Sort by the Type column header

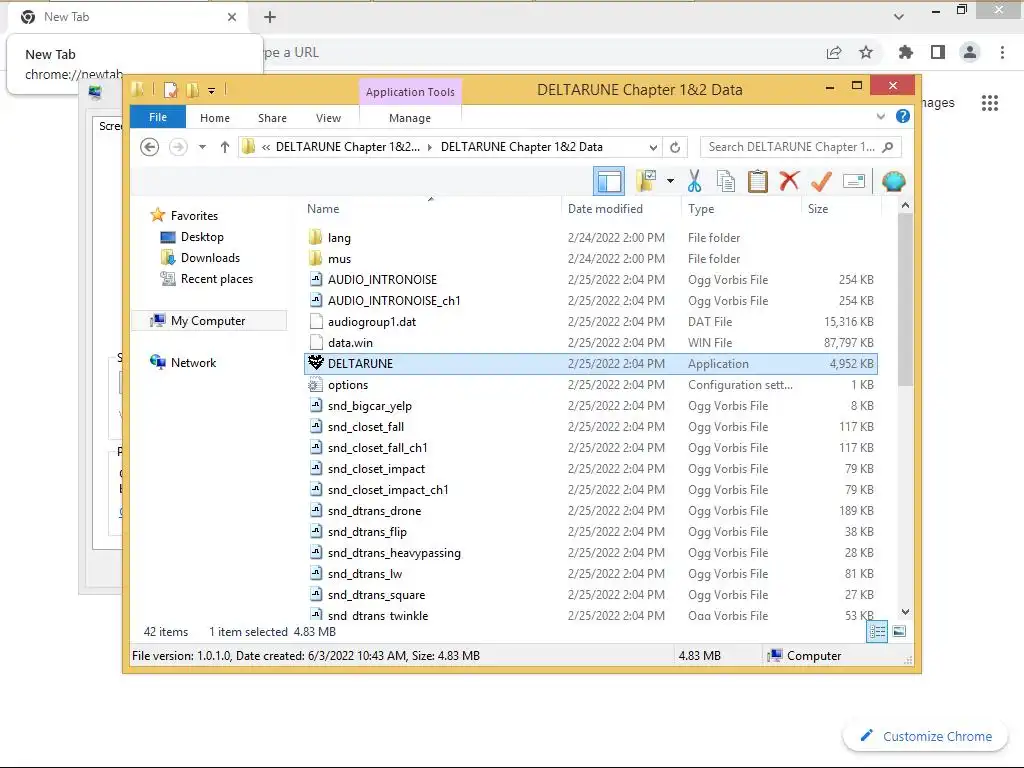701,209
